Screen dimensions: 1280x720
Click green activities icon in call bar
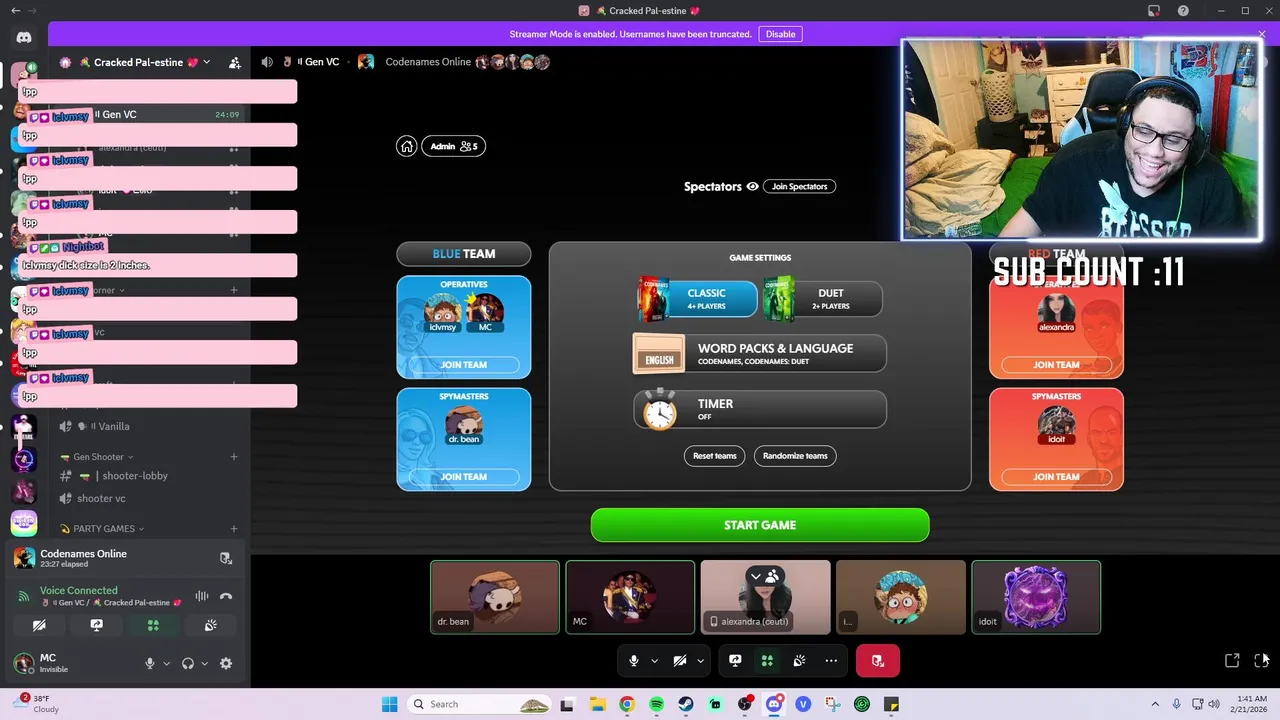767,661
